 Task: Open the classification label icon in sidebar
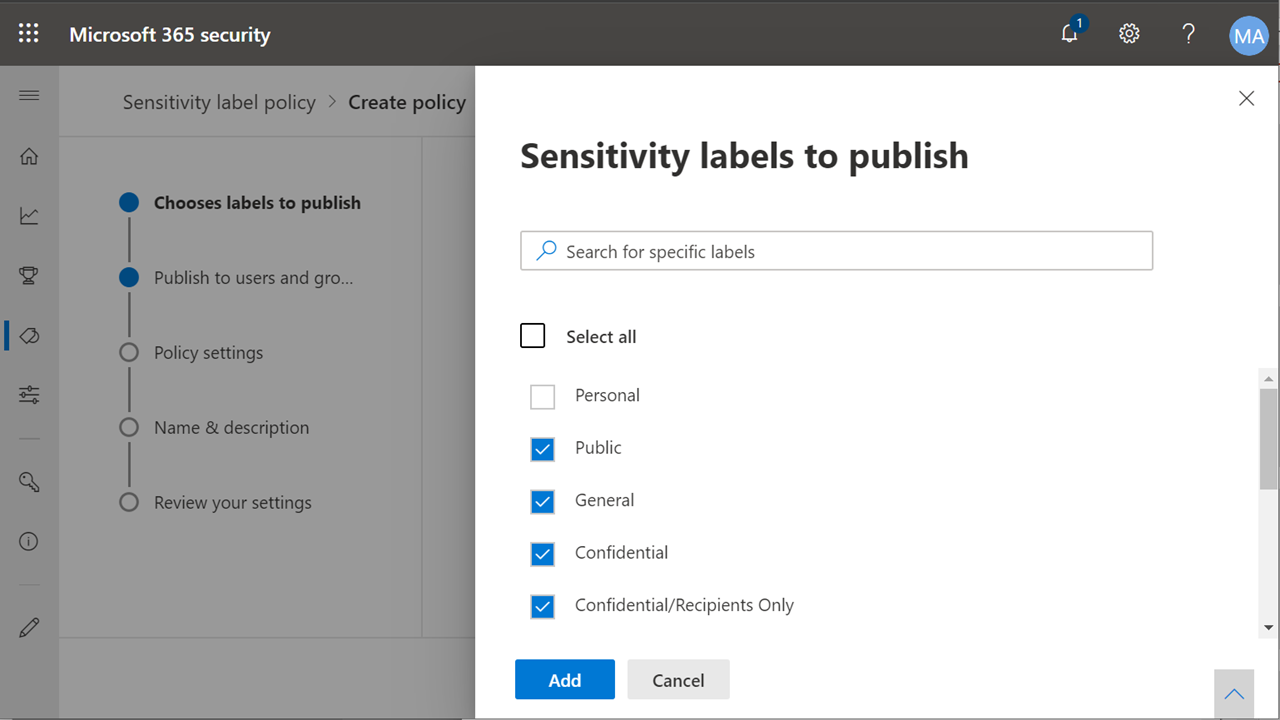coord(29,335)
